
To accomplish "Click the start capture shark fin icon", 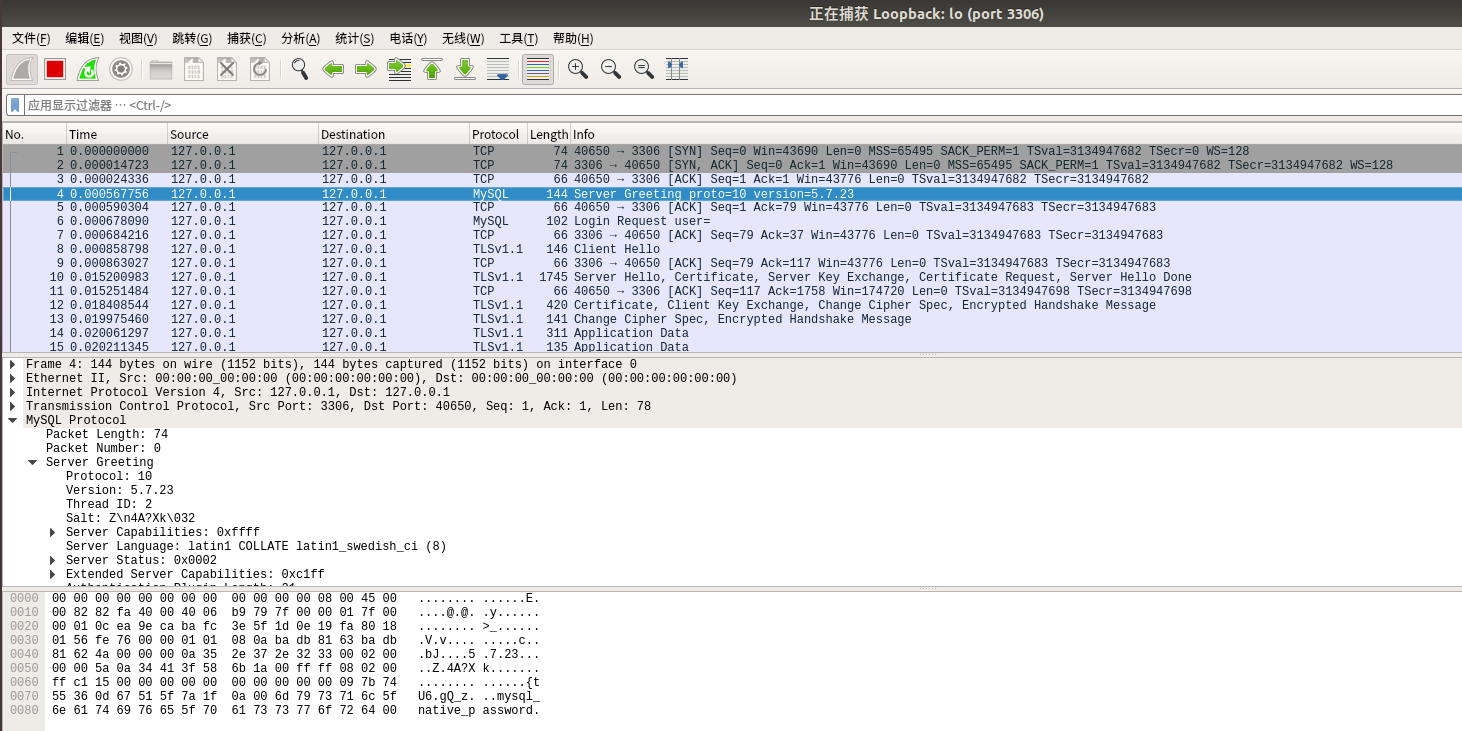I will click(x=22, y=69).
